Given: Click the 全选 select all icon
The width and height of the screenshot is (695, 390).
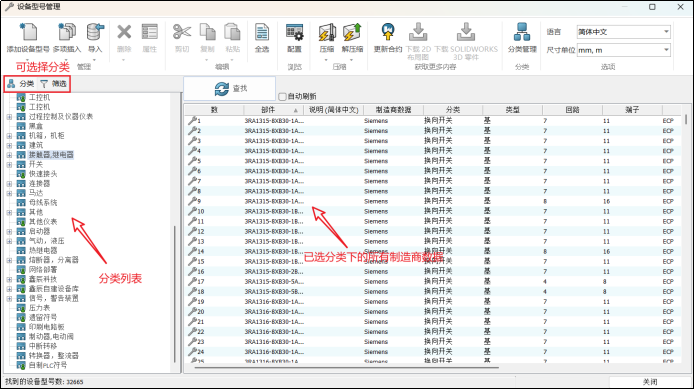Looking at the screenshot, I should click(x=262, y=32).
